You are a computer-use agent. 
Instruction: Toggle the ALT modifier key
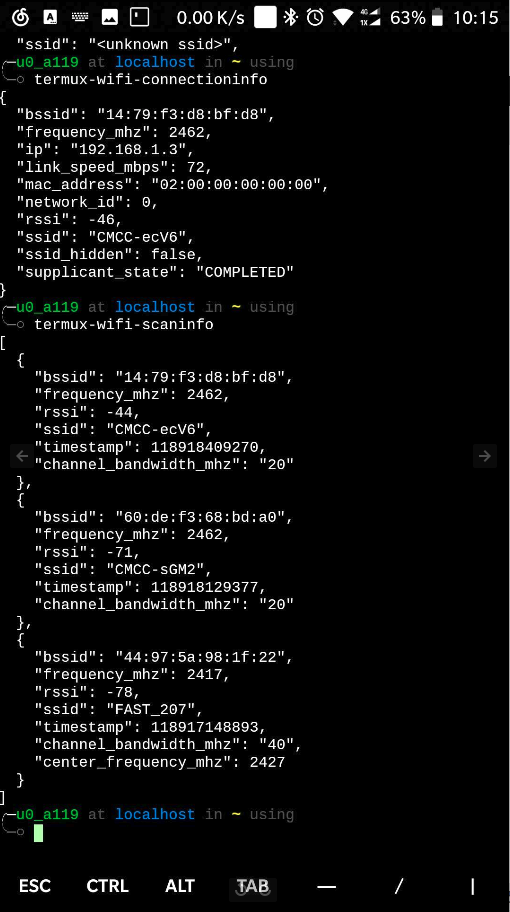180,886
